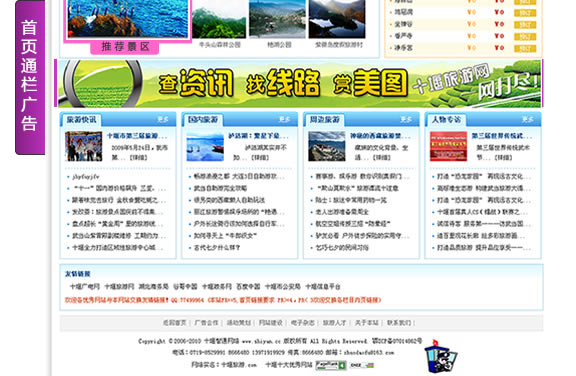Screen dimensions: 576x376
Task: Click 联系我们 in the footer navigation
Action: 399,323
